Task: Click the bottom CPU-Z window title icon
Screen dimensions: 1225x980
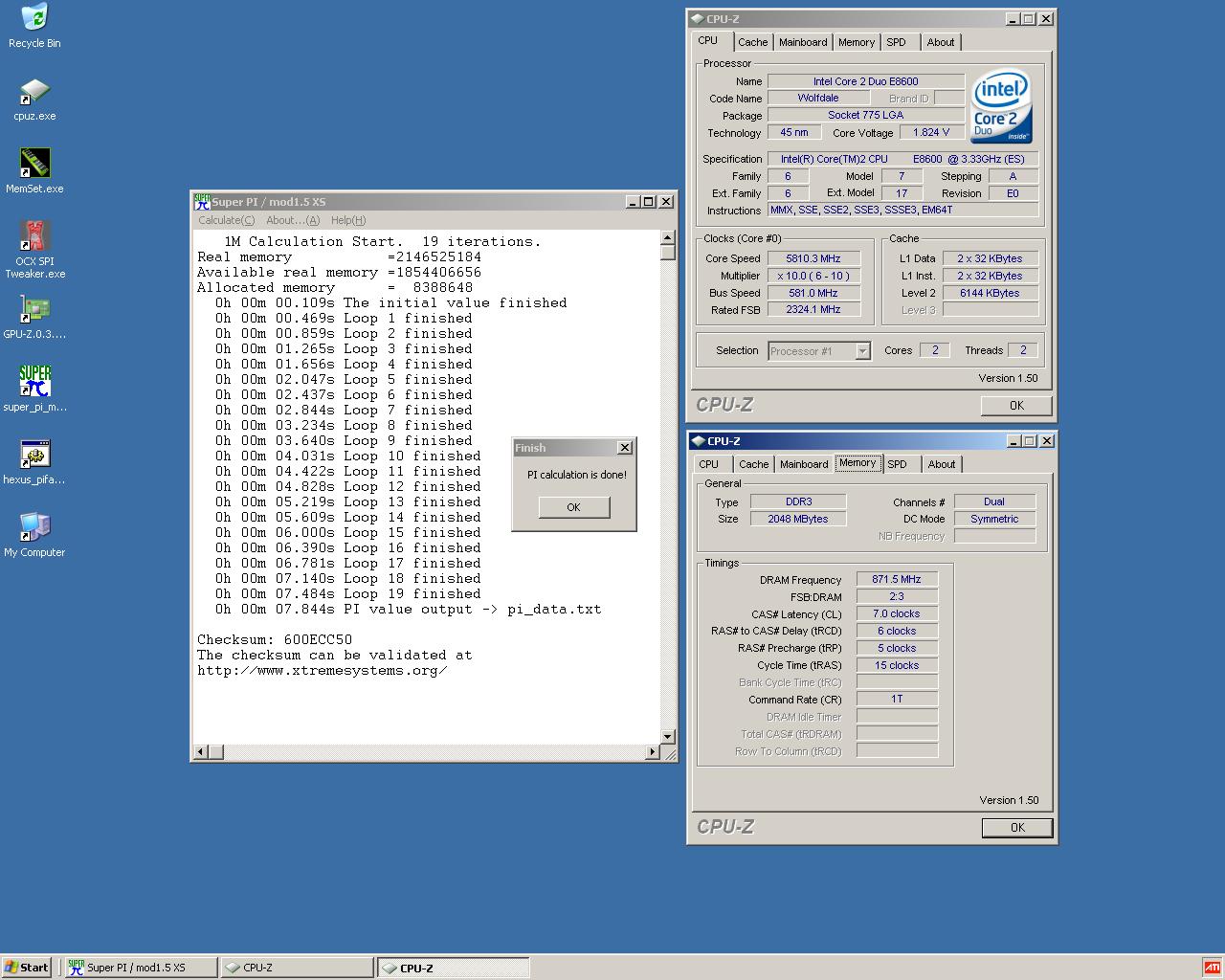Action: [698, 440]
